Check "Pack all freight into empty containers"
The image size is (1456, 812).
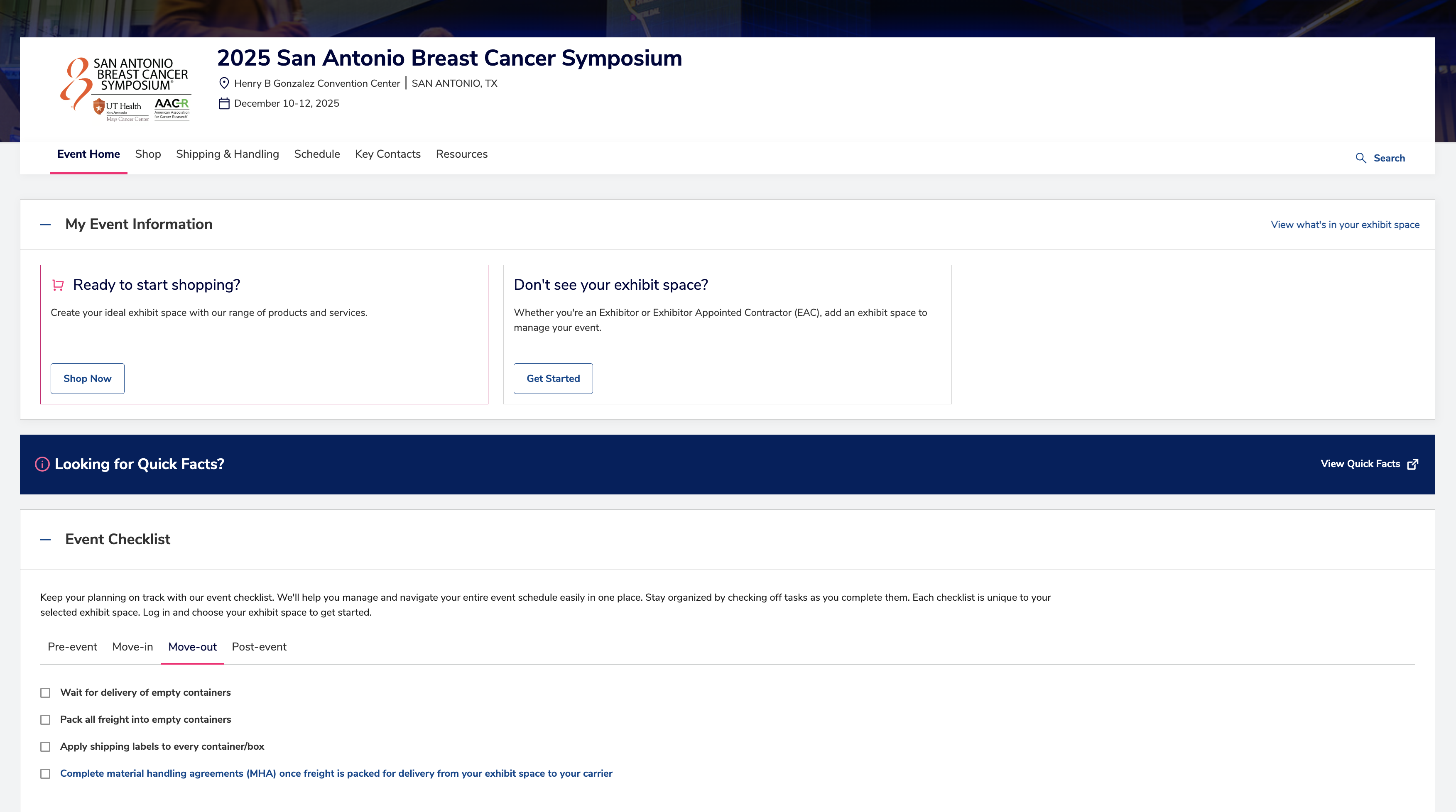click(x=45, y=720)
